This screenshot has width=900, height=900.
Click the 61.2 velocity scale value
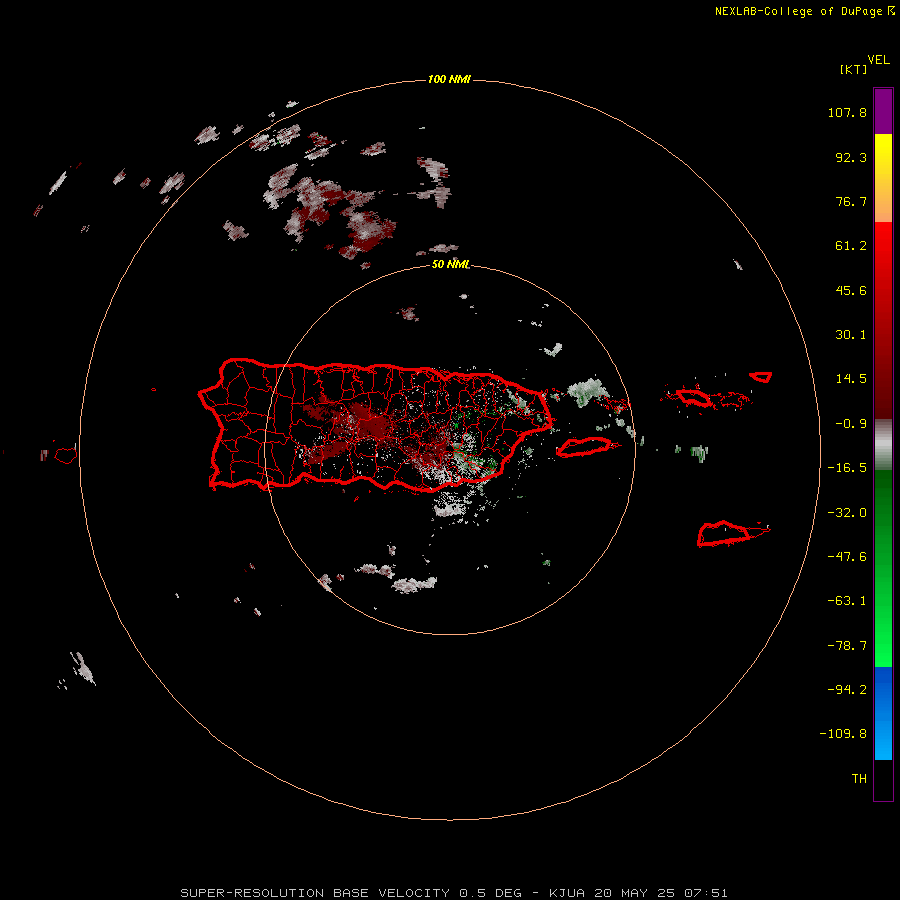[851, 246]
